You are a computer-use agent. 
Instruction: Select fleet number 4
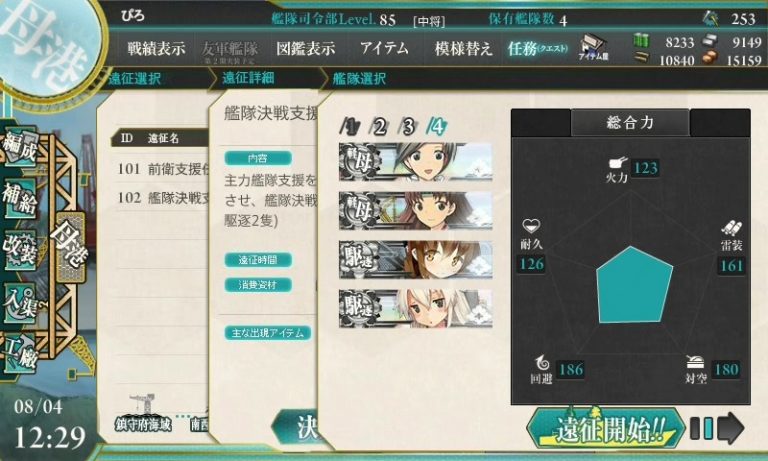point(436,127)
